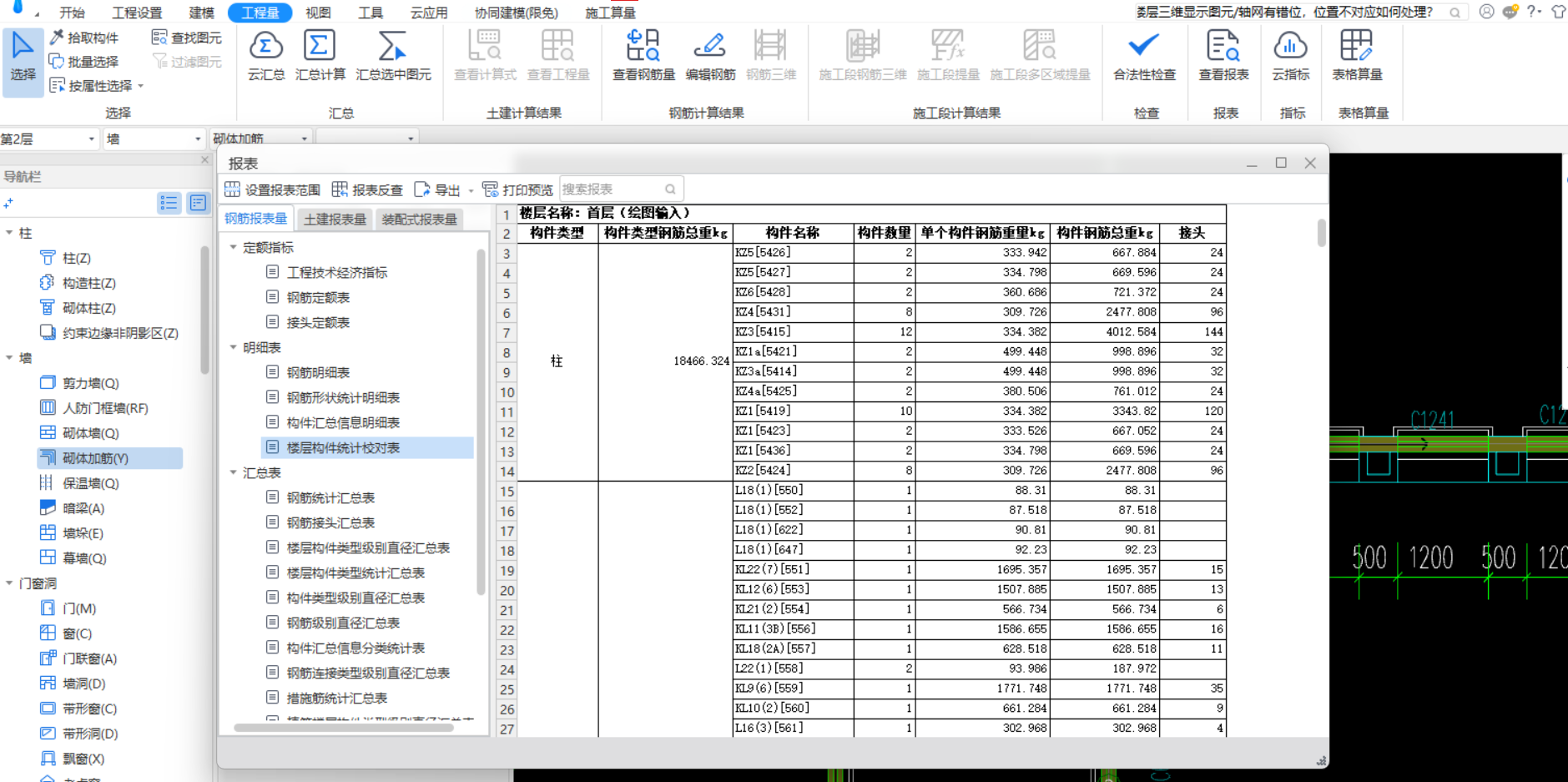Switch navigation panel to list view icon
The image size is (1568, 782).
[169, 203]
